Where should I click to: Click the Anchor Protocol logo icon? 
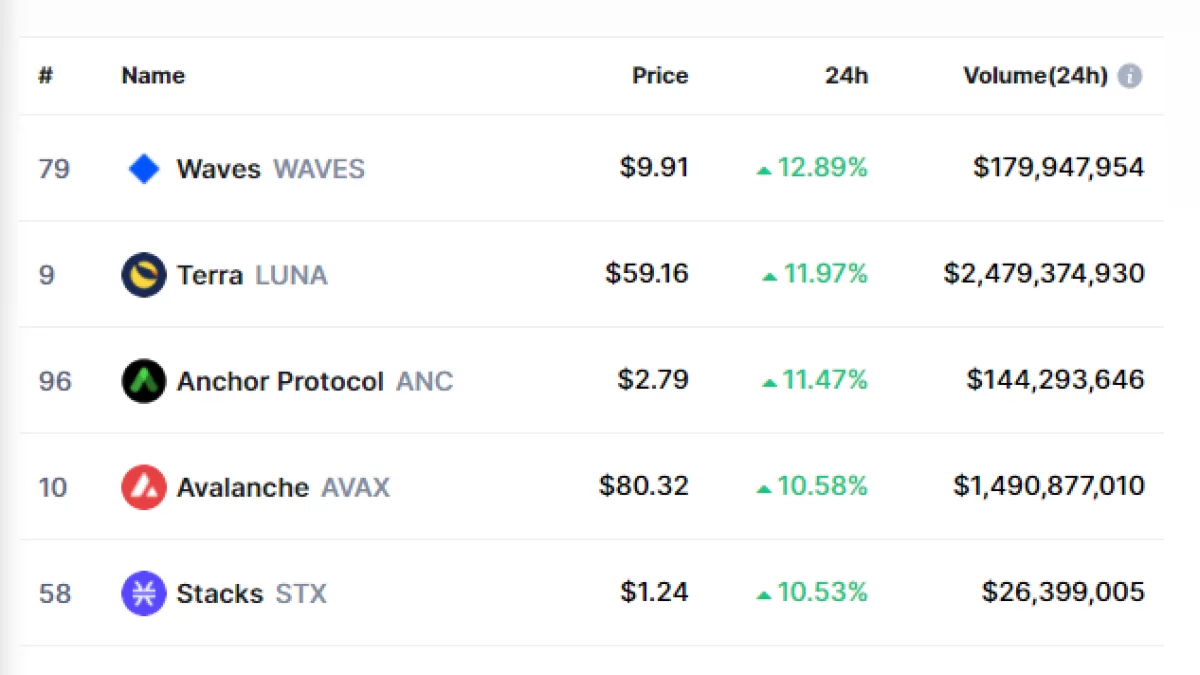click(x=144, y=381)
